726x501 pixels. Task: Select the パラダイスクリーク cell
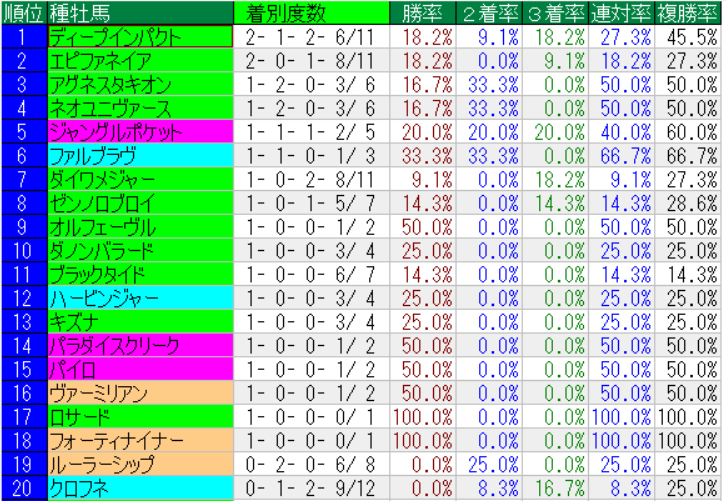[140, 345]
